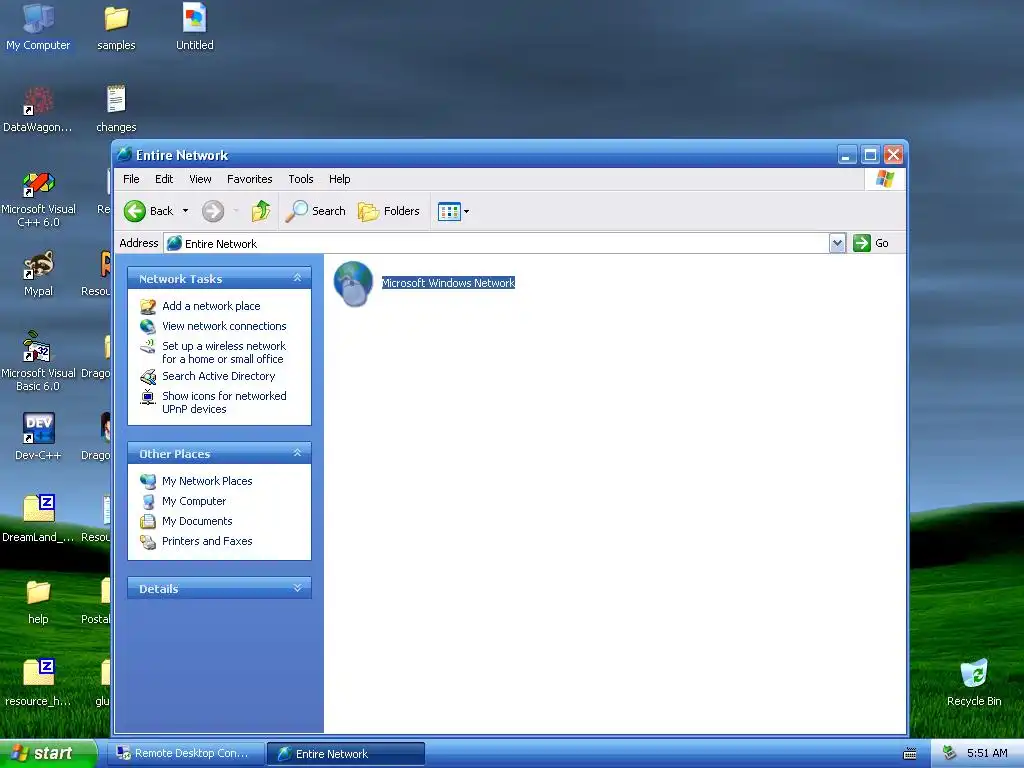Select the DreamLand zip file icon
This screenshot has height=768, width=1024.
pyautogui.click(x=38, y=519)
